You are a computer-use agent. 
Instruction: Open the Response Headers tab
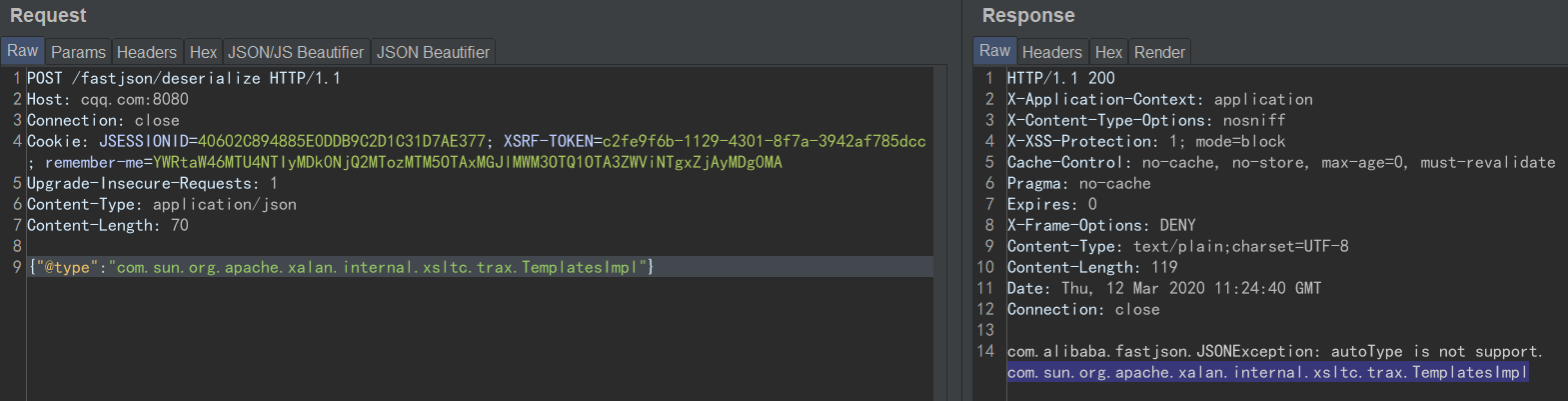coord(1051,52)
